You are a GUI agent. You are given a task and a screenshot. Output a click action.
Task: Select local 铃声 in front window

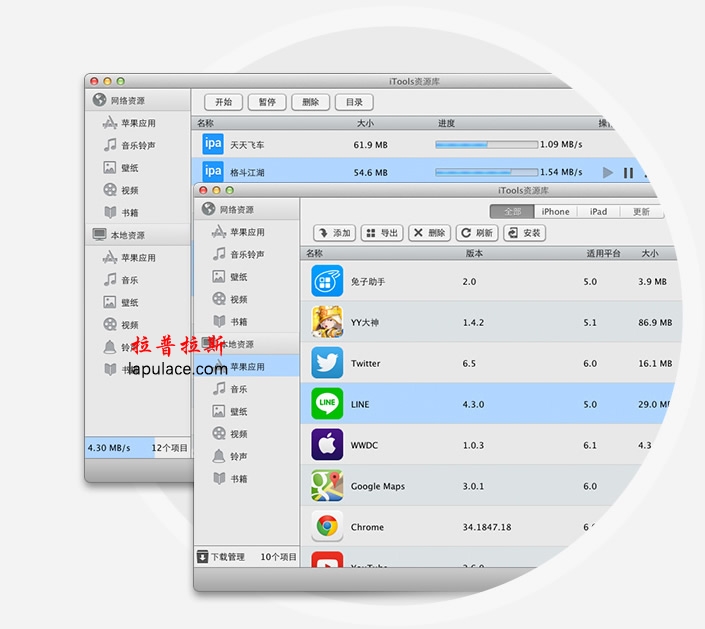tap(247, 456)
